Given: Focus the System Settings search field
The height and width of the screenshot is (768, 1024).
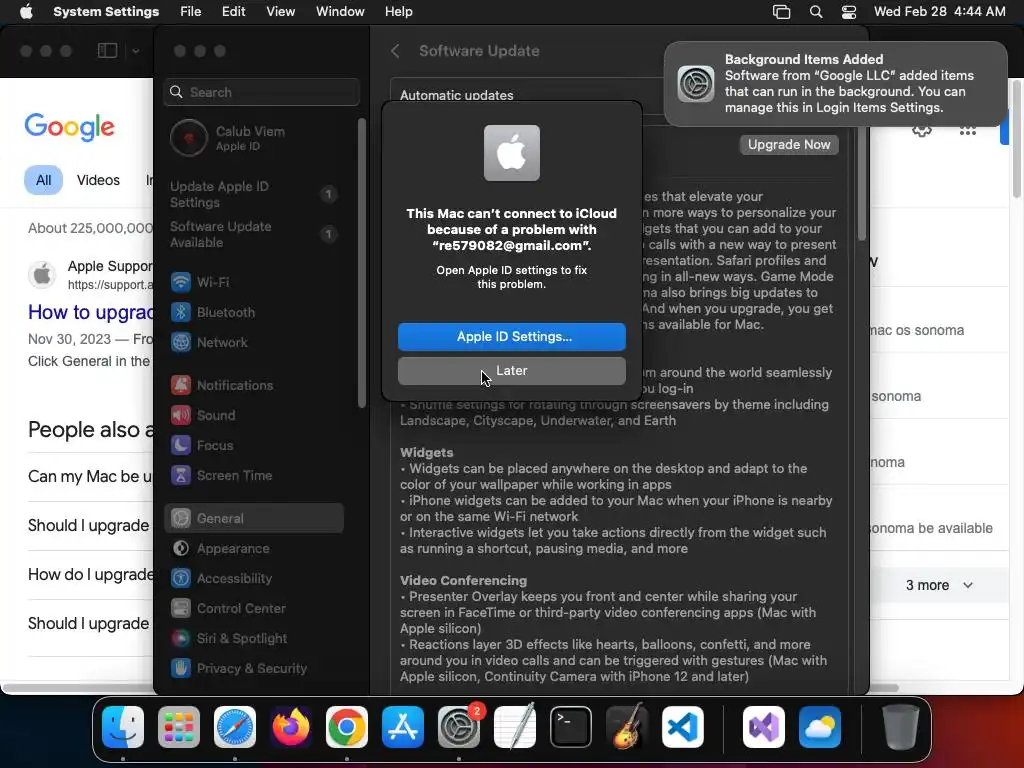Looking at the screenshot, I should [x=261, y=92].
